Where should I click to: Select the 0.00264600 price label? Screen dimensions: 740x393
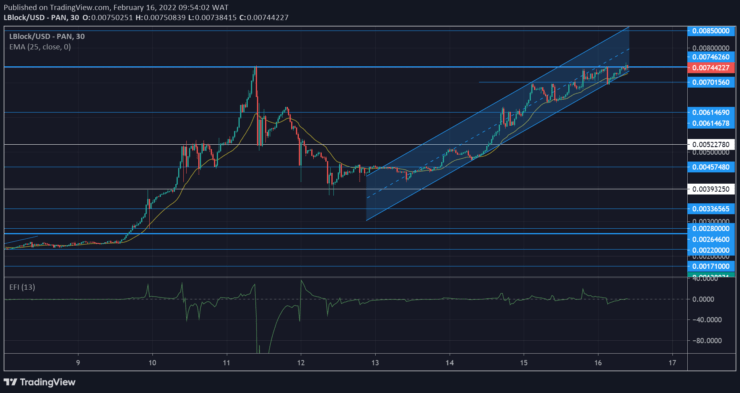click(711, 239)
